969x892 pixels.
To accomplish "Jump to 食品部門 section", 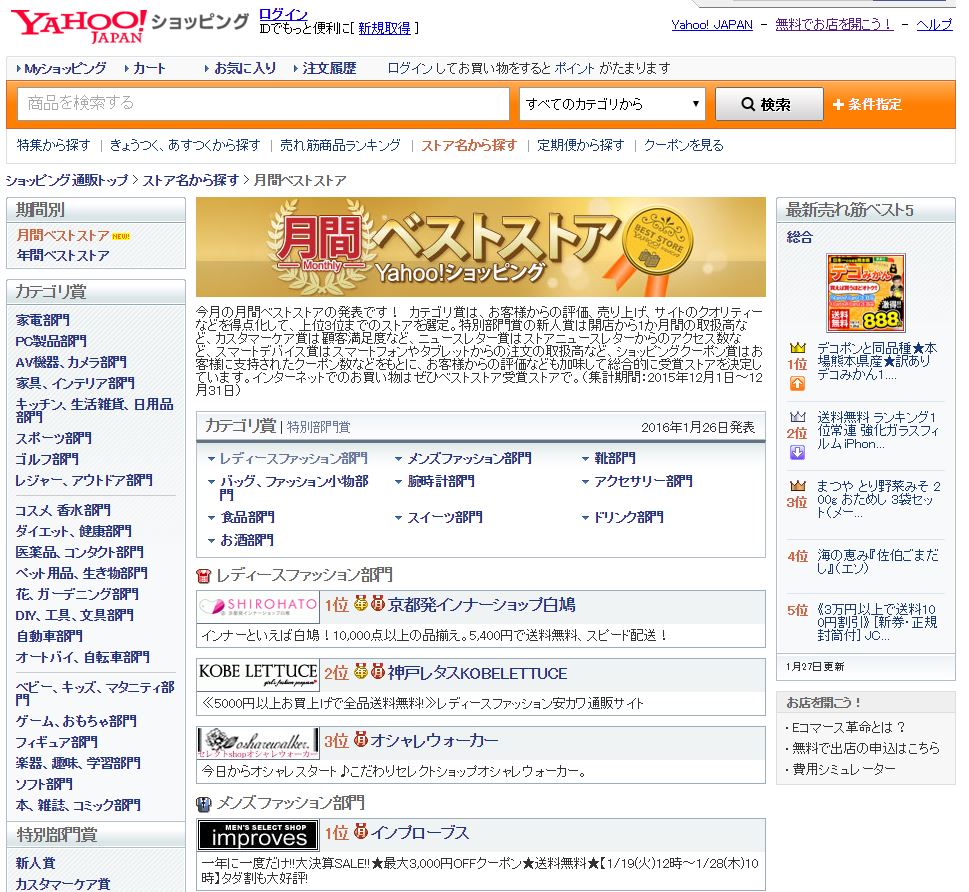I will [x=247, y=517].
